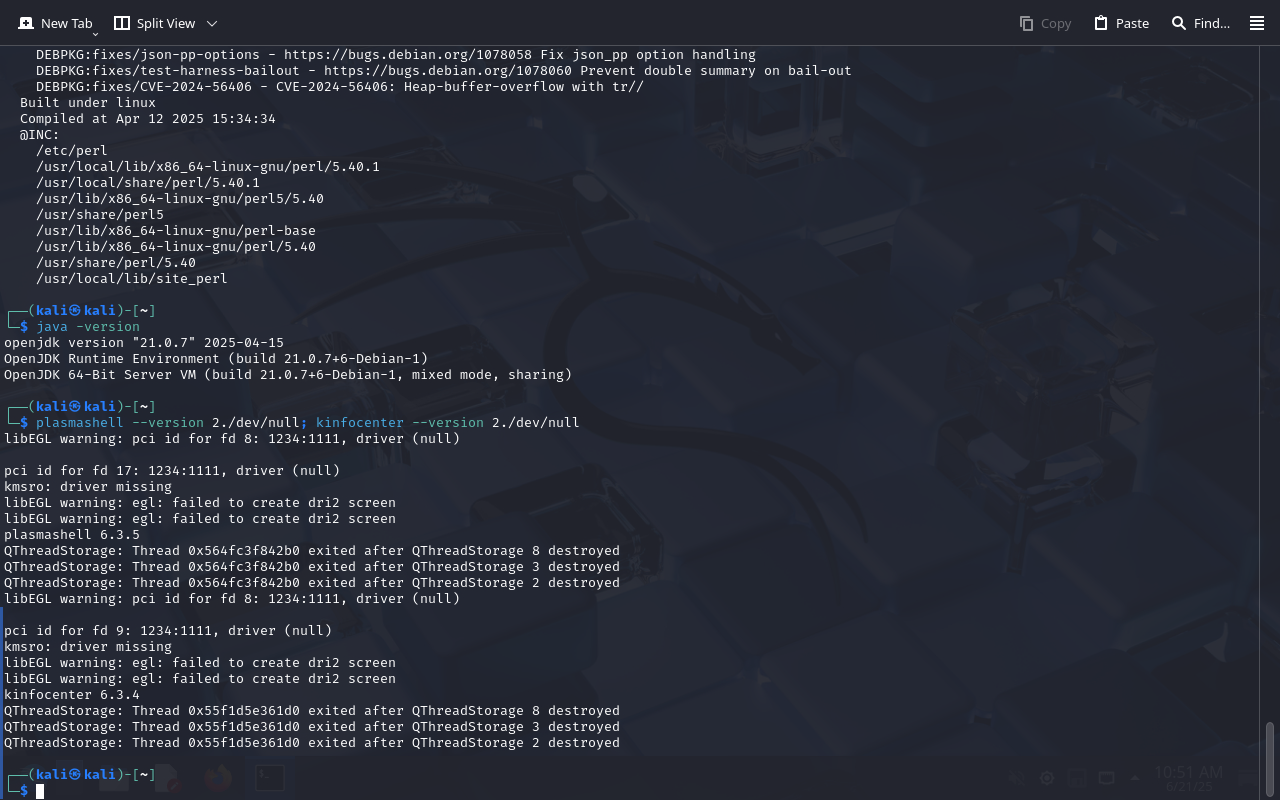The width and height of the screenshot is (1280, 800).
Task: Click the json-pp-options bug fix line
Action: pyautogui.click(x=396, y=55)
